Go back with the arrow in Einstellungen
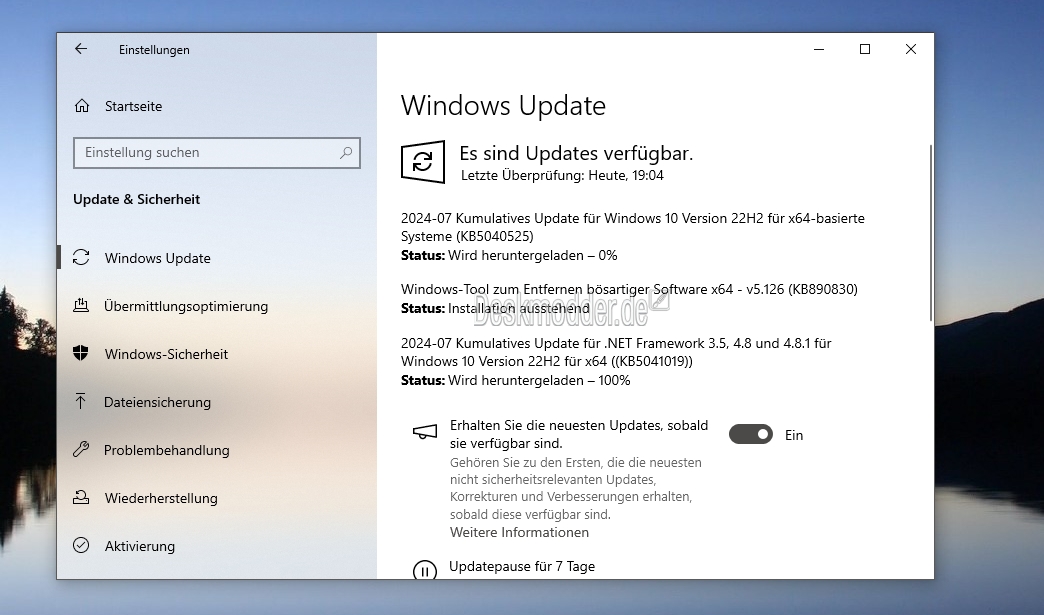Screen dimensions: 1044x615 click(x=81, y=49)
